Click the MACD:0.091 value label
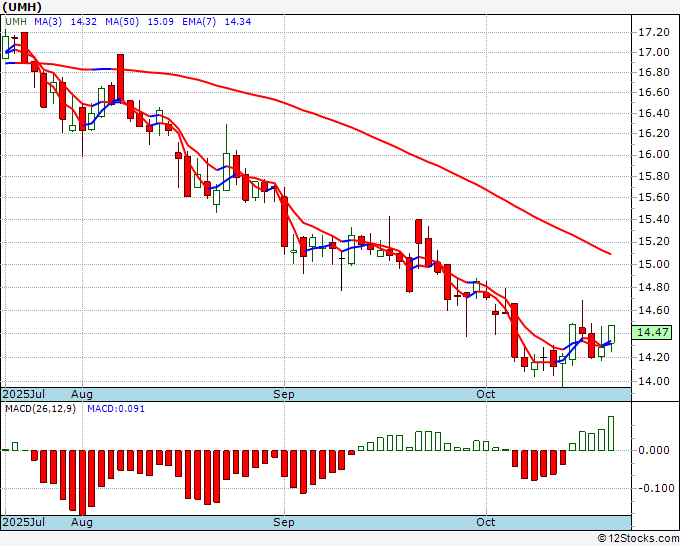 [x=116, y=409]
